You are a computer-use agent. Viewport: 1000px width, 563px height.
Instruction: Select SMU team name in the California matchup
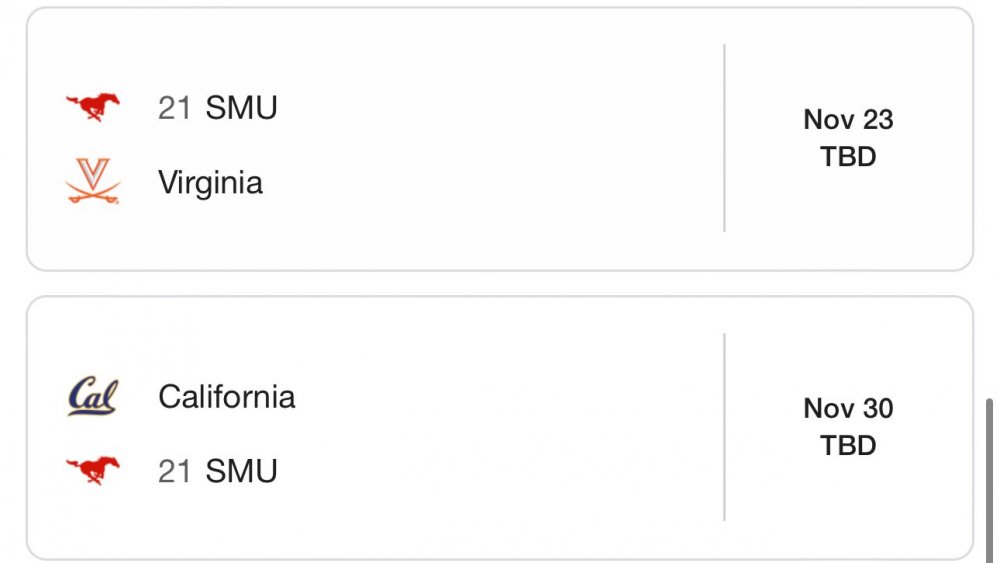point(241,470)
